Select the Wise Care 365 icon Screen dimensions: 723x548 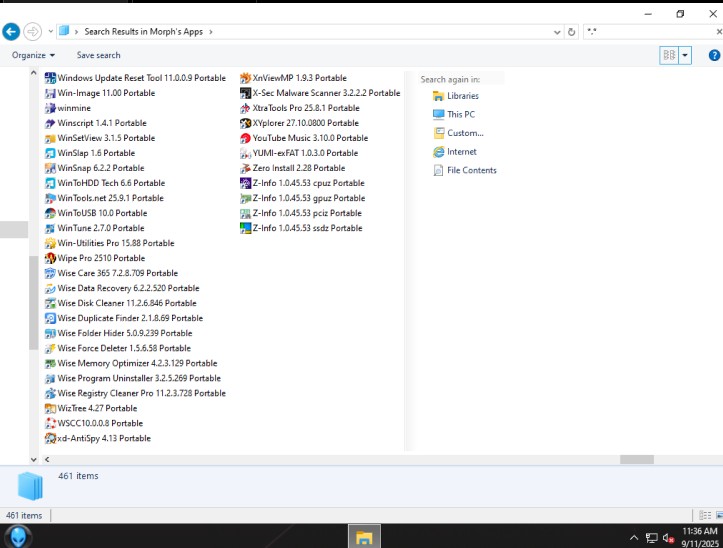tap(50, 273)
